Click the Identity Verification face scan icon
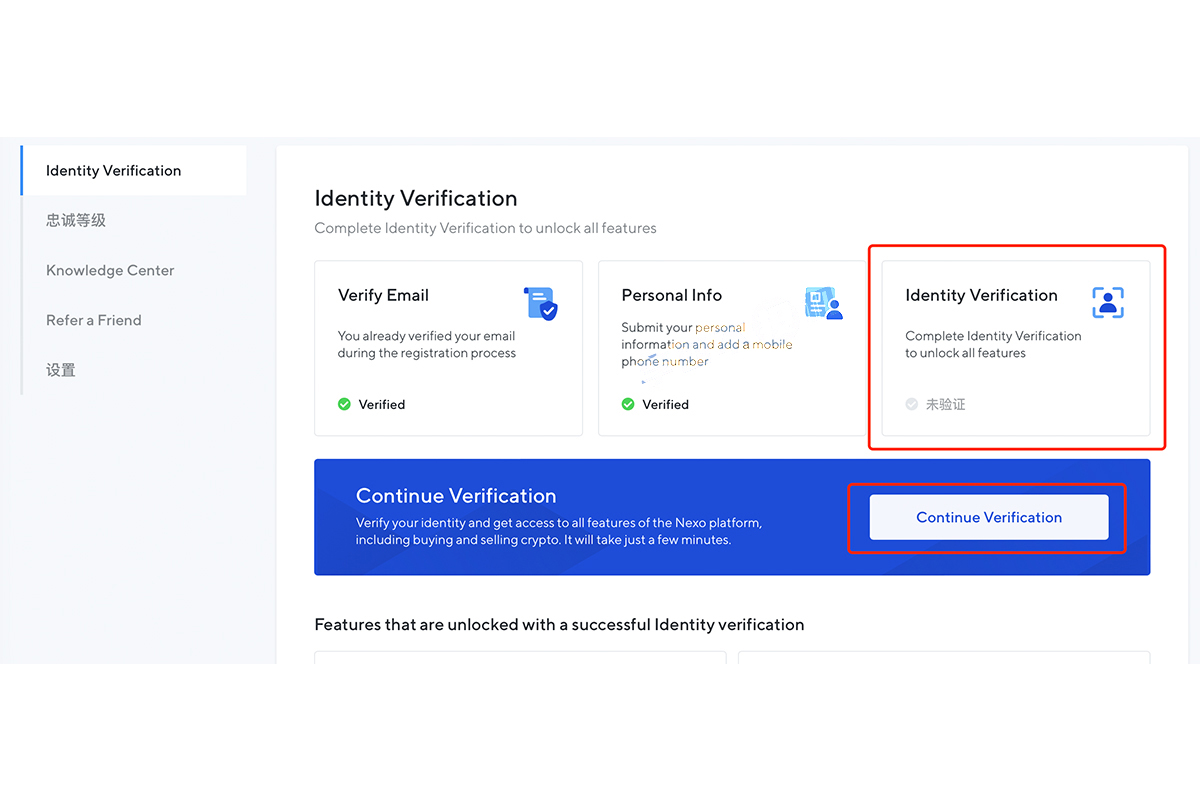Viewport: 1200px width, 800px height. point(1108,302)
